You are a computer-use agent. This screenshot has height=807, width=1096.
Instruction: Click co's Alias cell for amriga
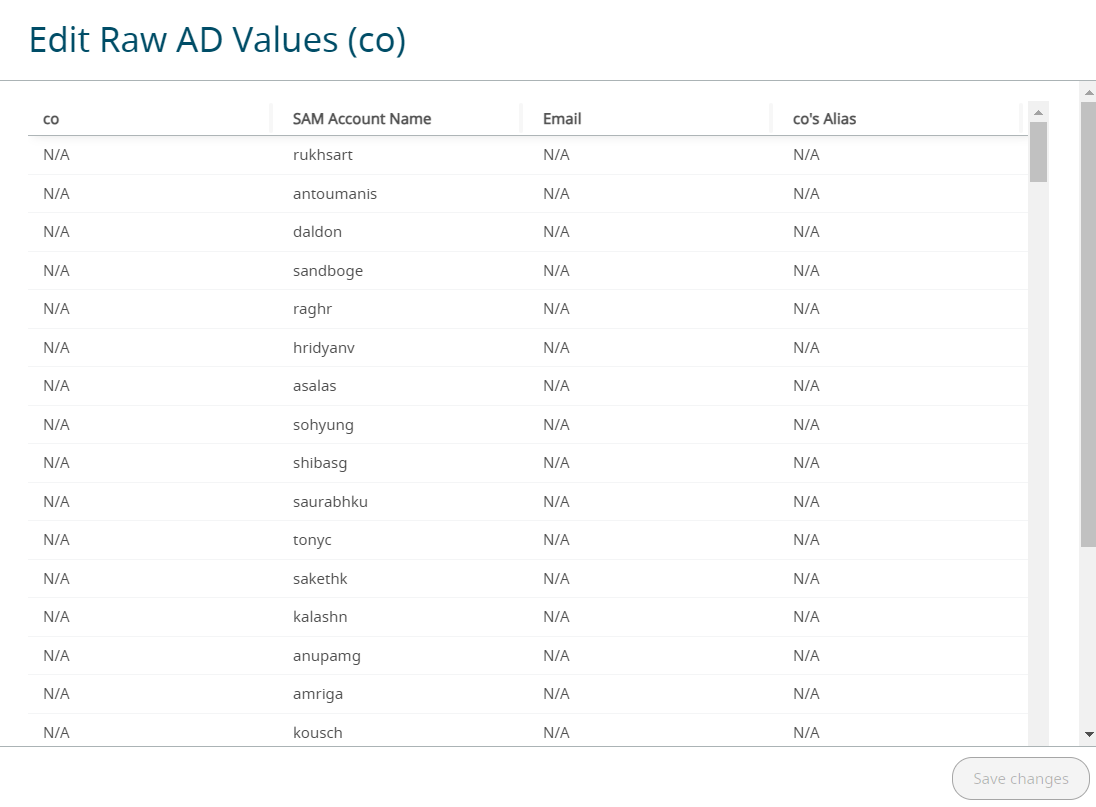pyautogui.click(x=806, y=694)
